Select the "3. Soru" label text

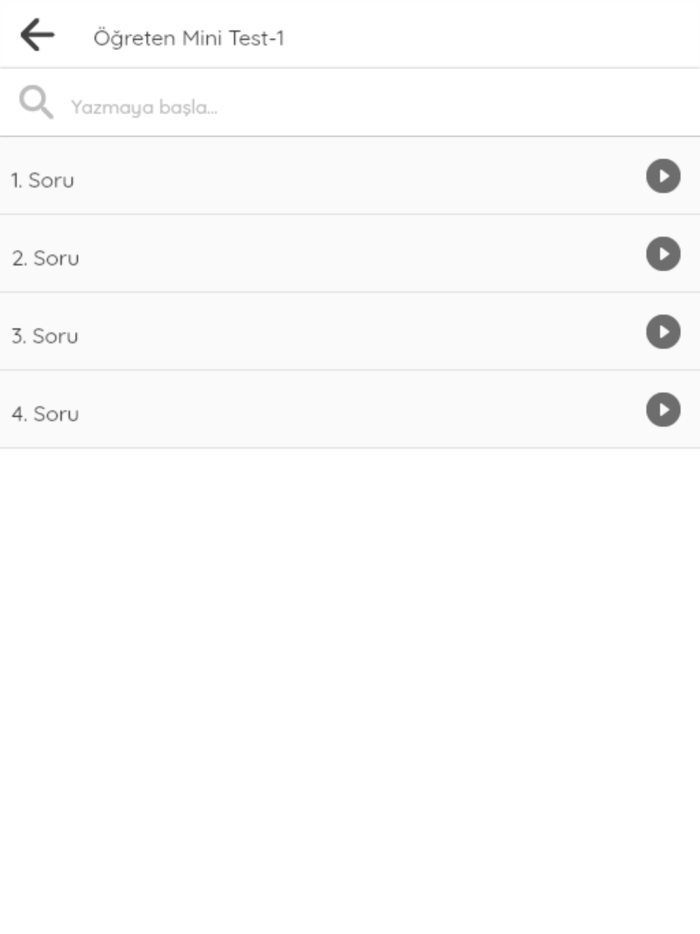coord(44,336)
